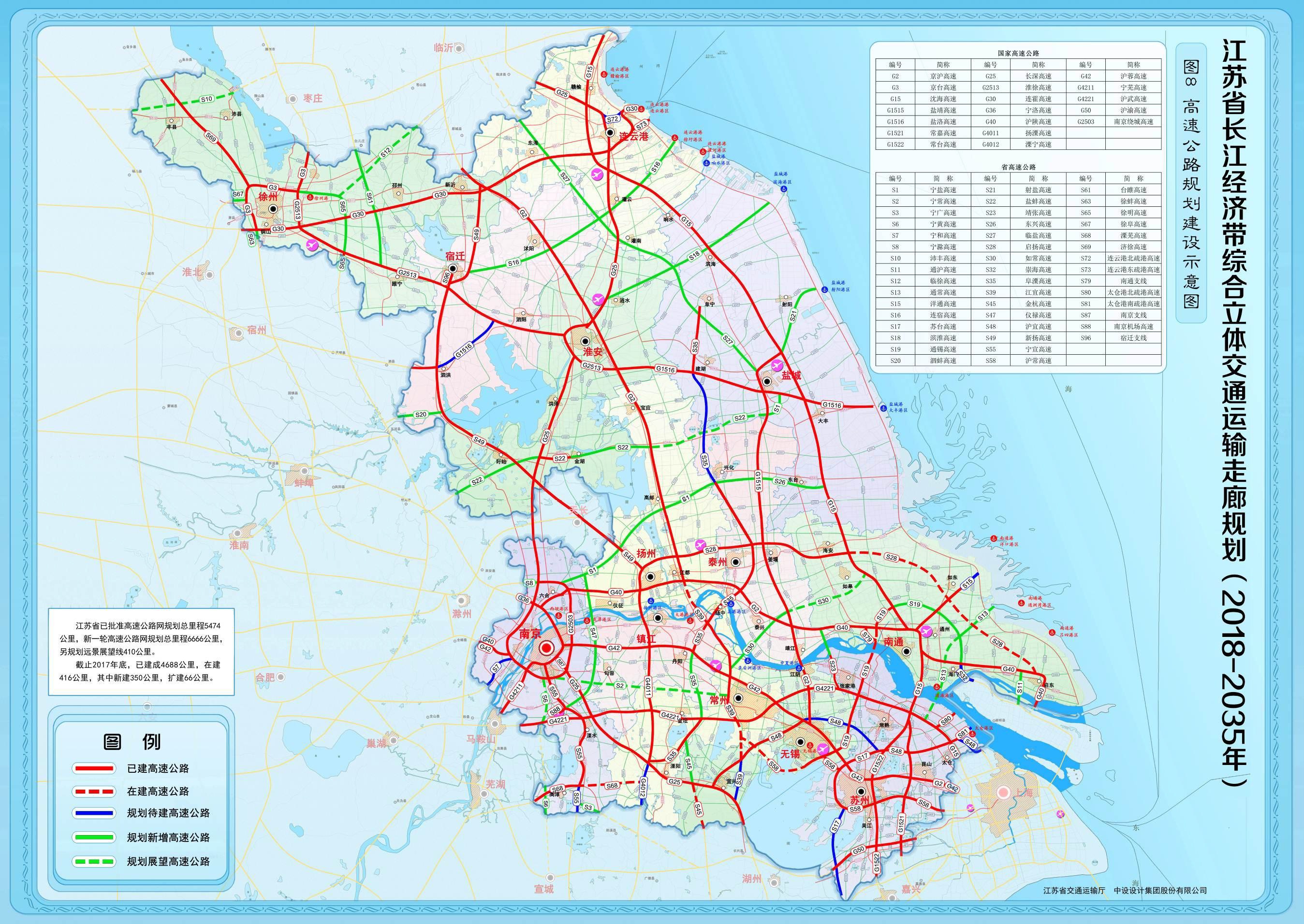1304x924 pixels.
Task: Click the legend text 规划展望高速公路
Action: (168, 861)
